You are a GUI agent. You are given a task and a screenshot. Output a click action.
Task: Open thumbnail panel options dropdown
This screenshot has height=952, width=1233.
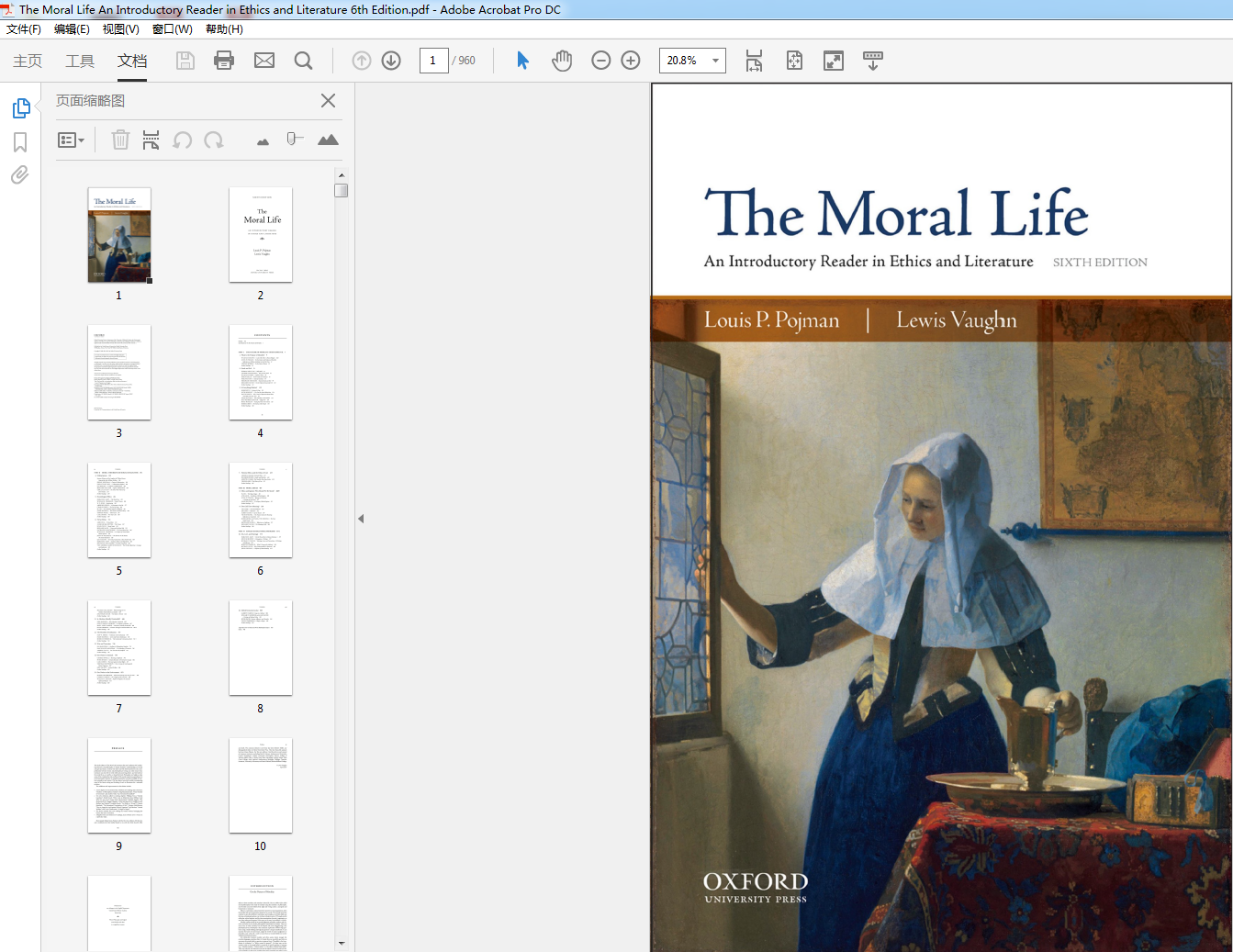(x=71, y=140)
